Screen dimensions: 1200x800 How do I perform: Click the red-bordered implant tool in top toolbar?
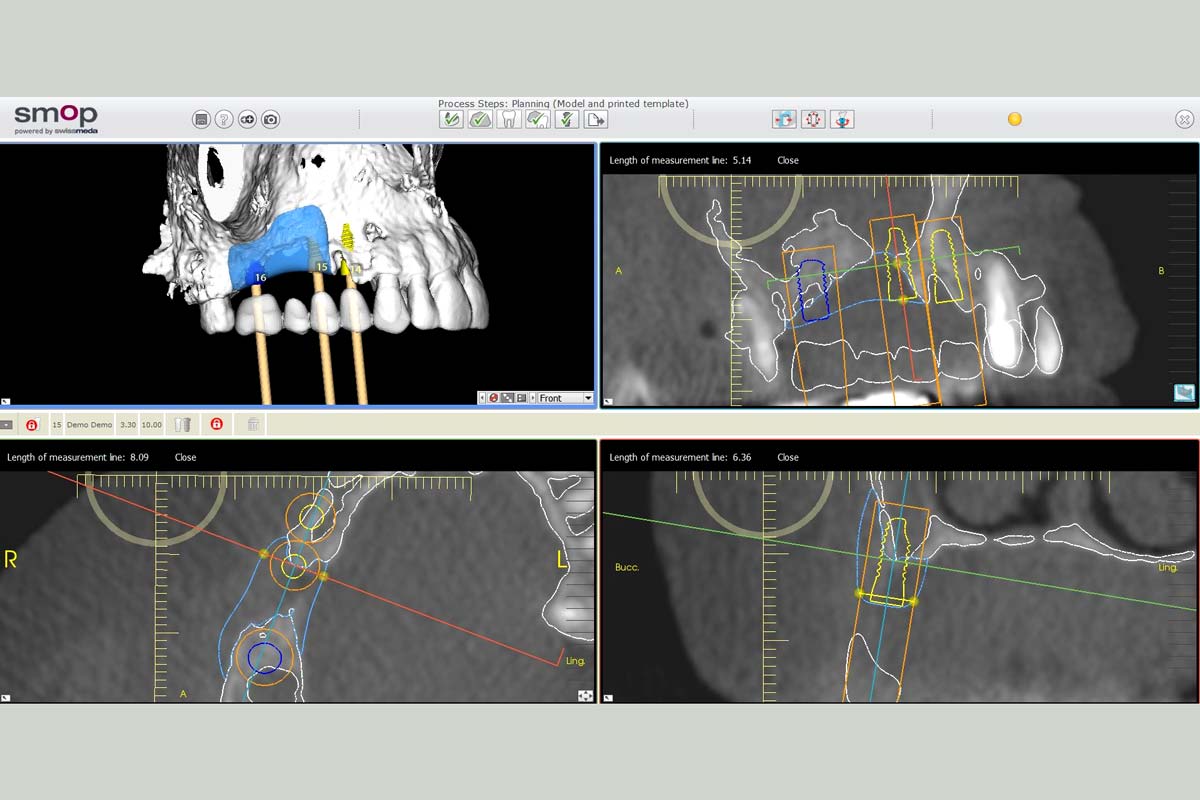pyautogui.click(x=813, y=120)
